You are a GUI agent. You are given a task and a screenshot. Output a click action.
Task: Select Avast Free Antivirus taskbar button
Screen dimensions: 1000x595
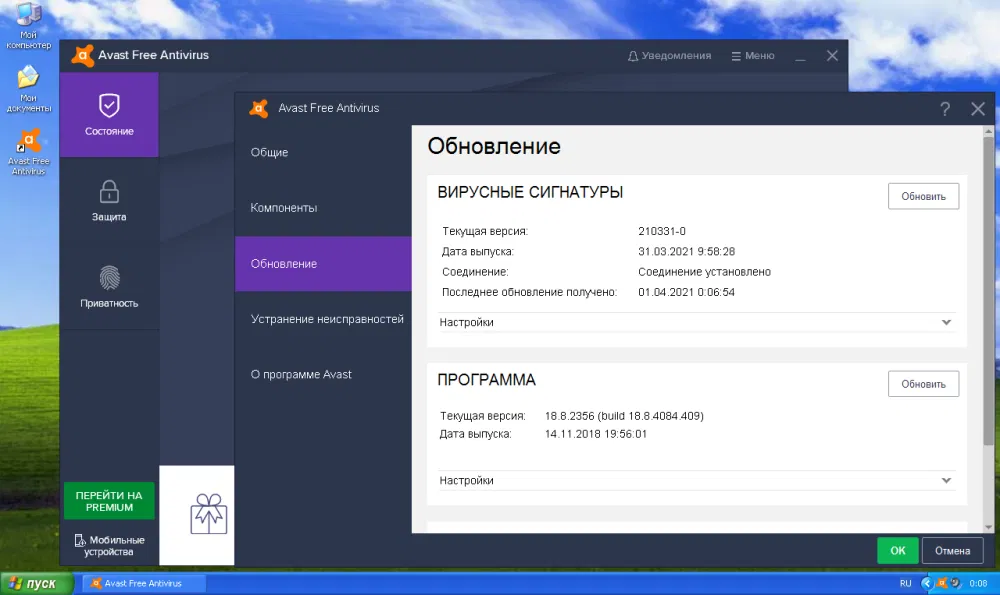click(x=144, y=583)
